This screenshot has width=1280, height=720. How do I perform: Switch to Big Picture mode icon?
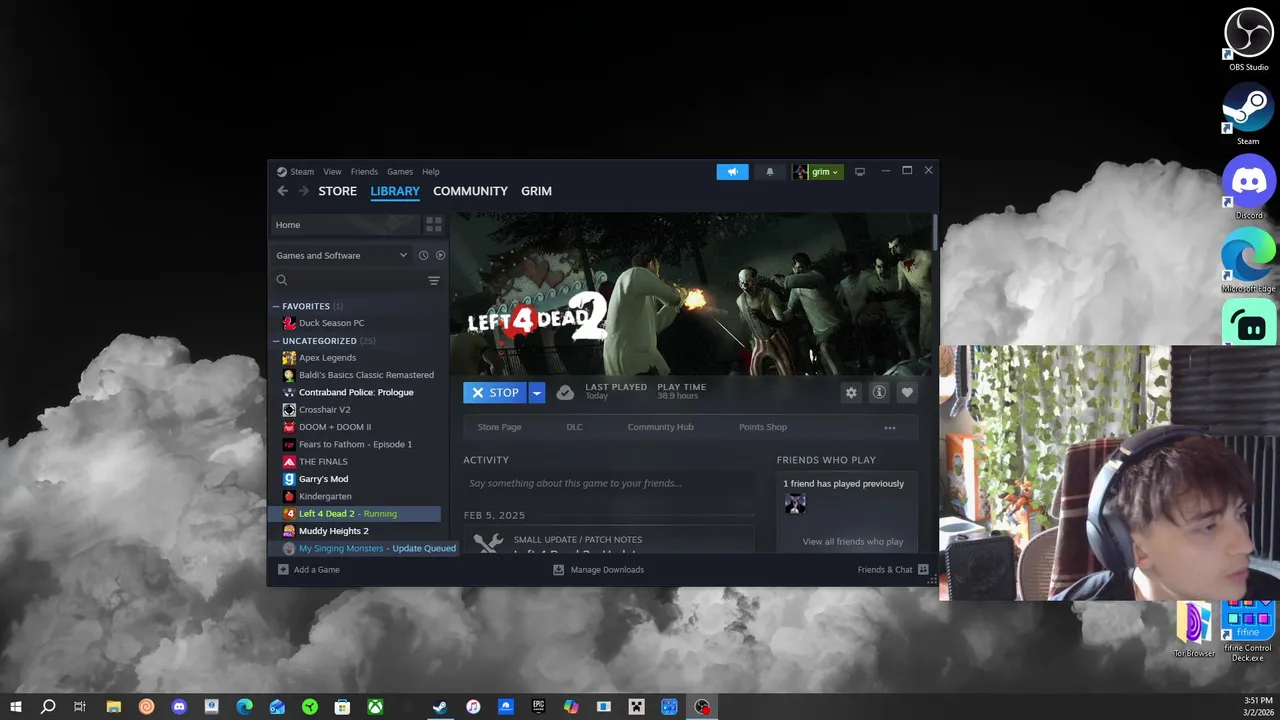click(859, 172)
